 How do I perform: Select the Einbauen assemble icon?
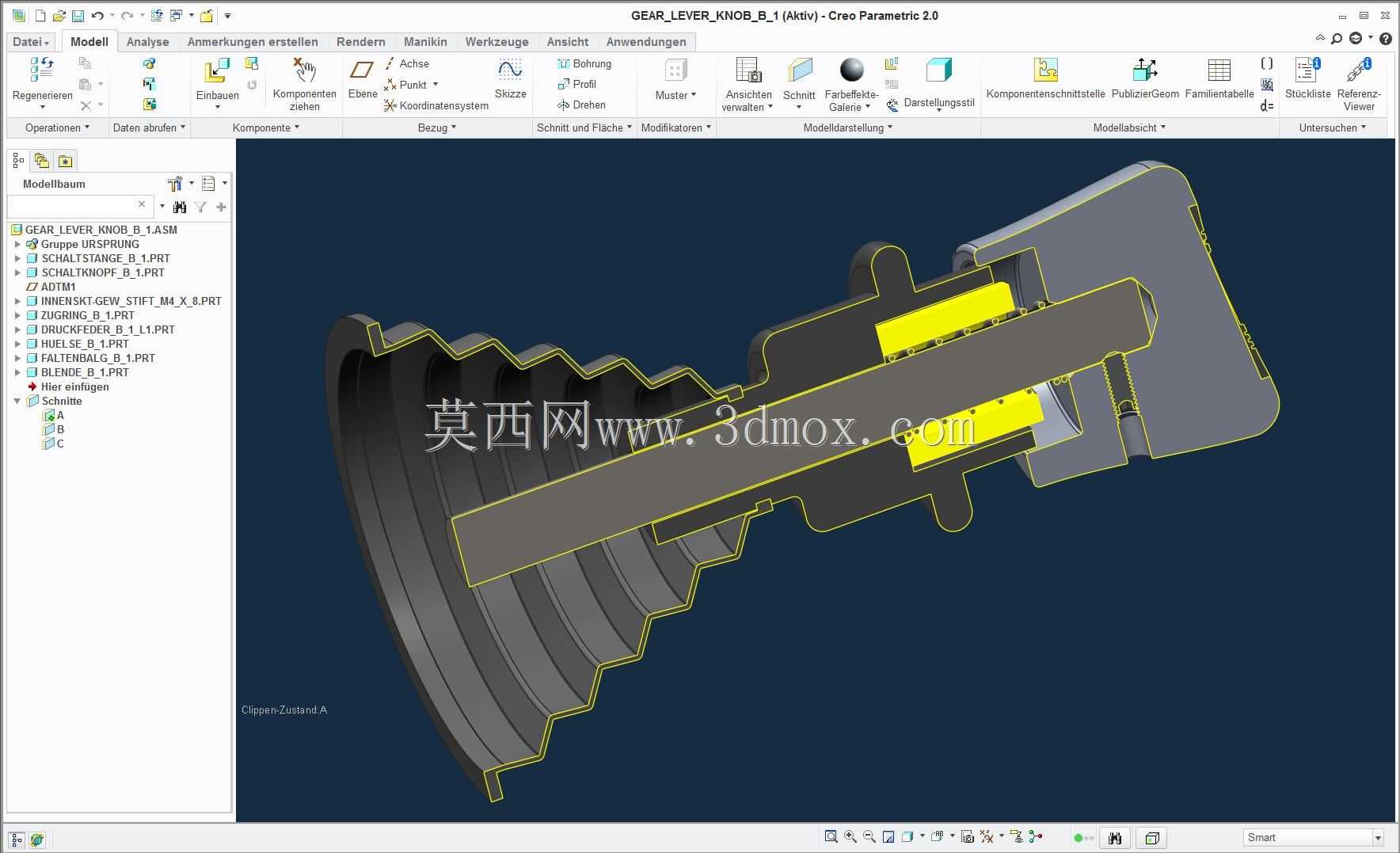pyautogui.click(x=217, y=71)
